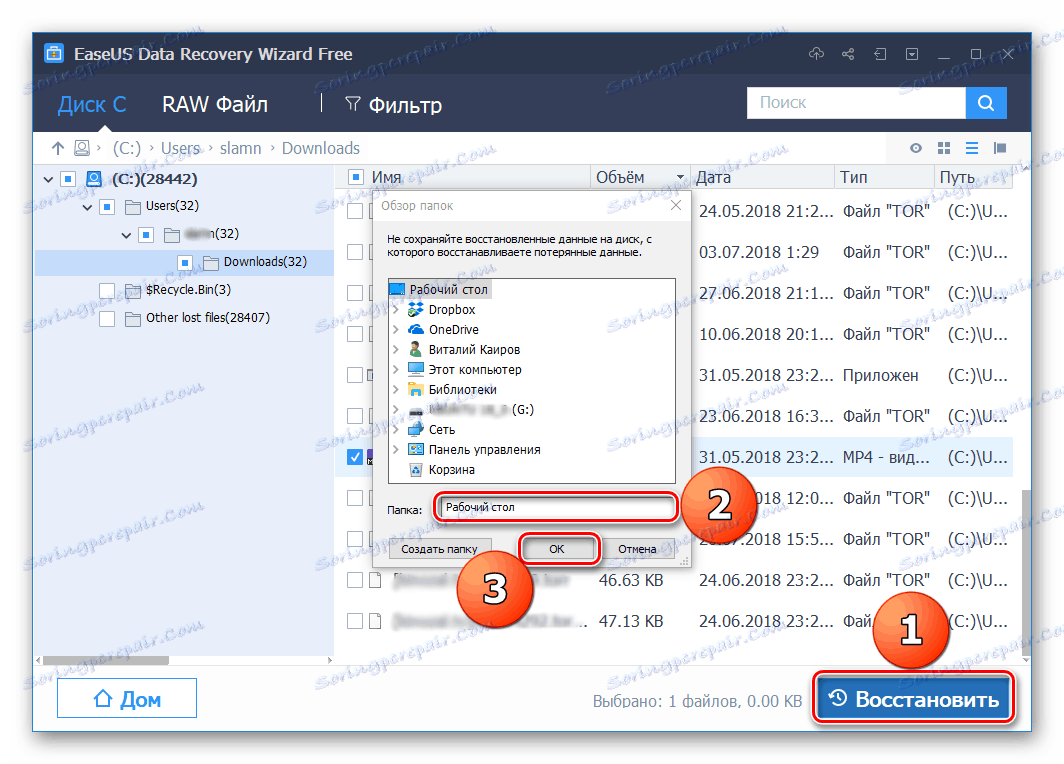Screen dimensions: 1064x764
Task: Expand Dropbox node in browse dialog
Action: pos(396,309)
